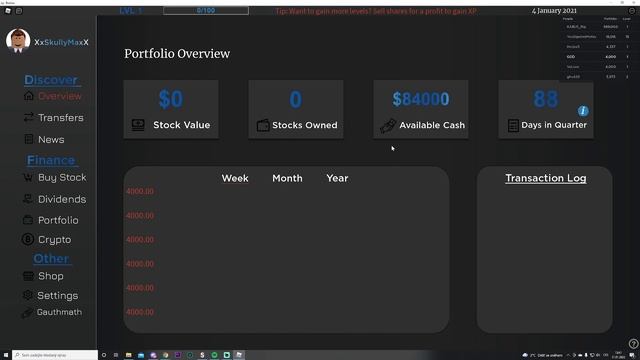Open the chat icon beside the Roblox menu
This screenshot has width=640, height=360.
coord(19,11)
